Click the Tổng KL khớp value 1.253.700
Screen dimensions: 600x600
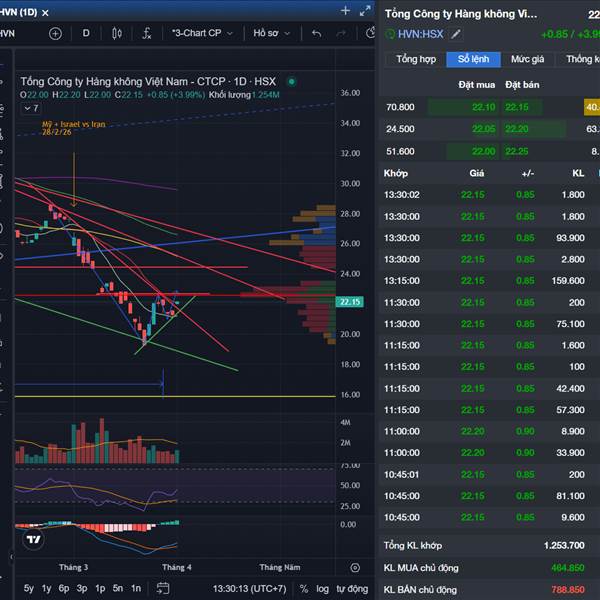564,546
